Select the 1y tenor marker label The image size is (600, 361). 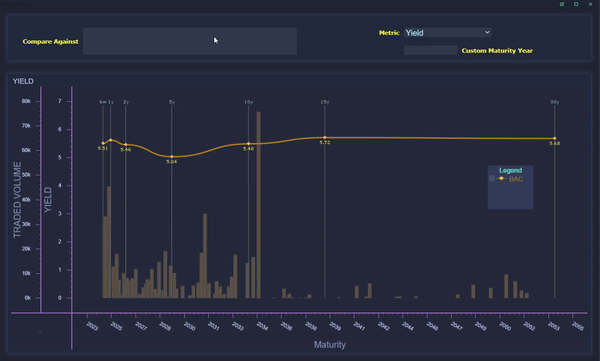[111, 102]
